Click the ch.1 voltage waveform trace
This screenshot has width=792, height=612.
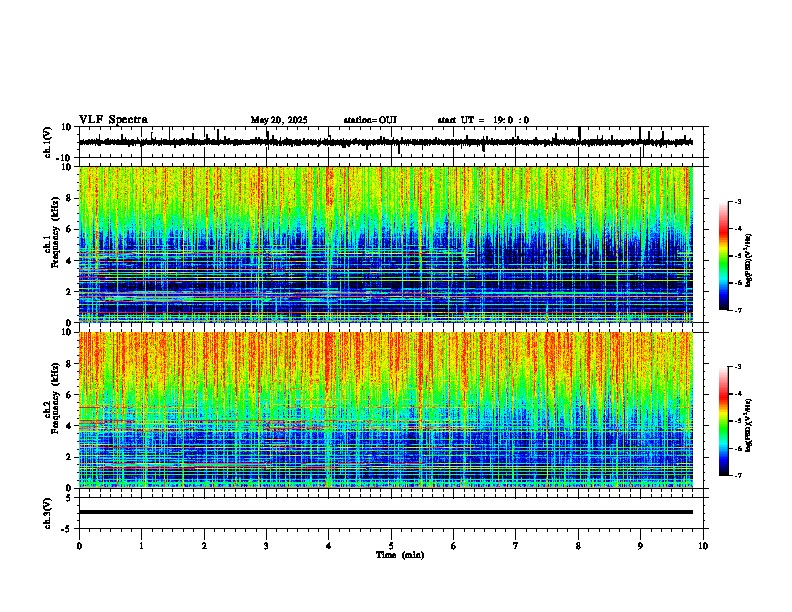[x=385, y=142]
